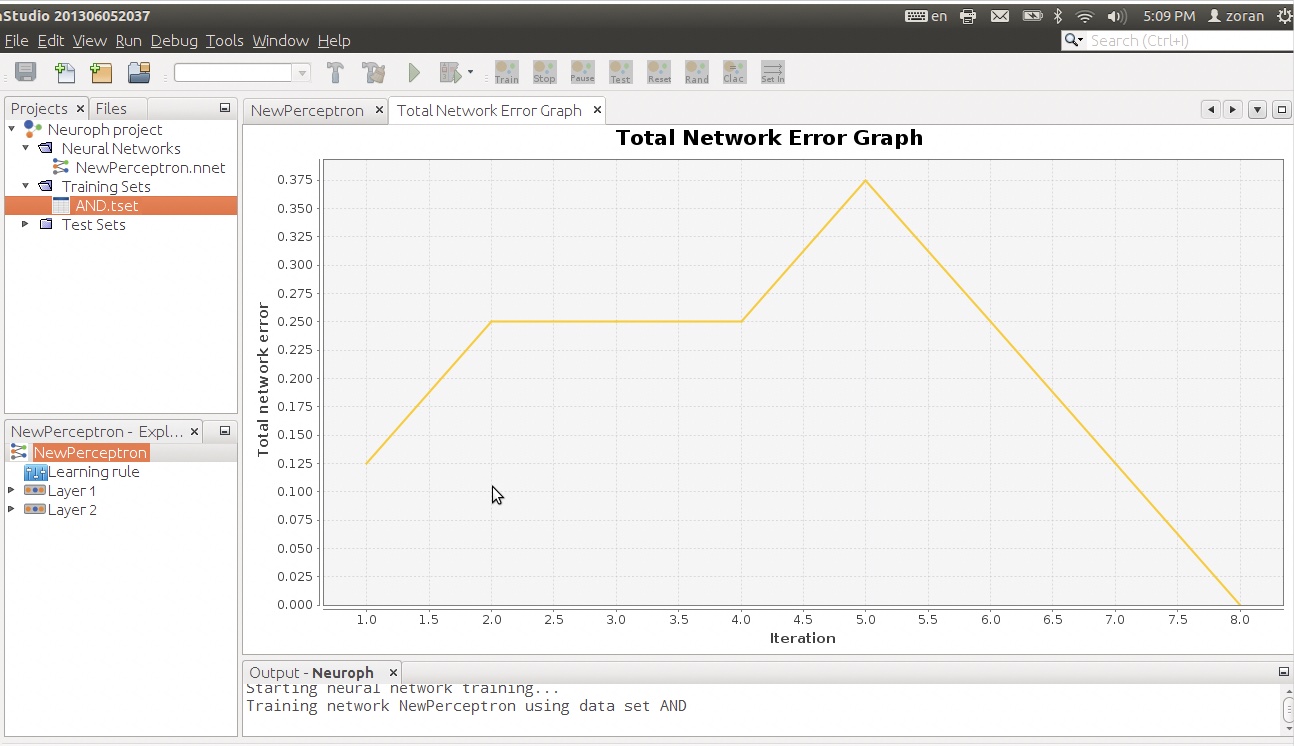Open the Debug button dropdown arrow
This screenshot has width=1294, height=746.
pyautogui.click(x=470, y=73)
